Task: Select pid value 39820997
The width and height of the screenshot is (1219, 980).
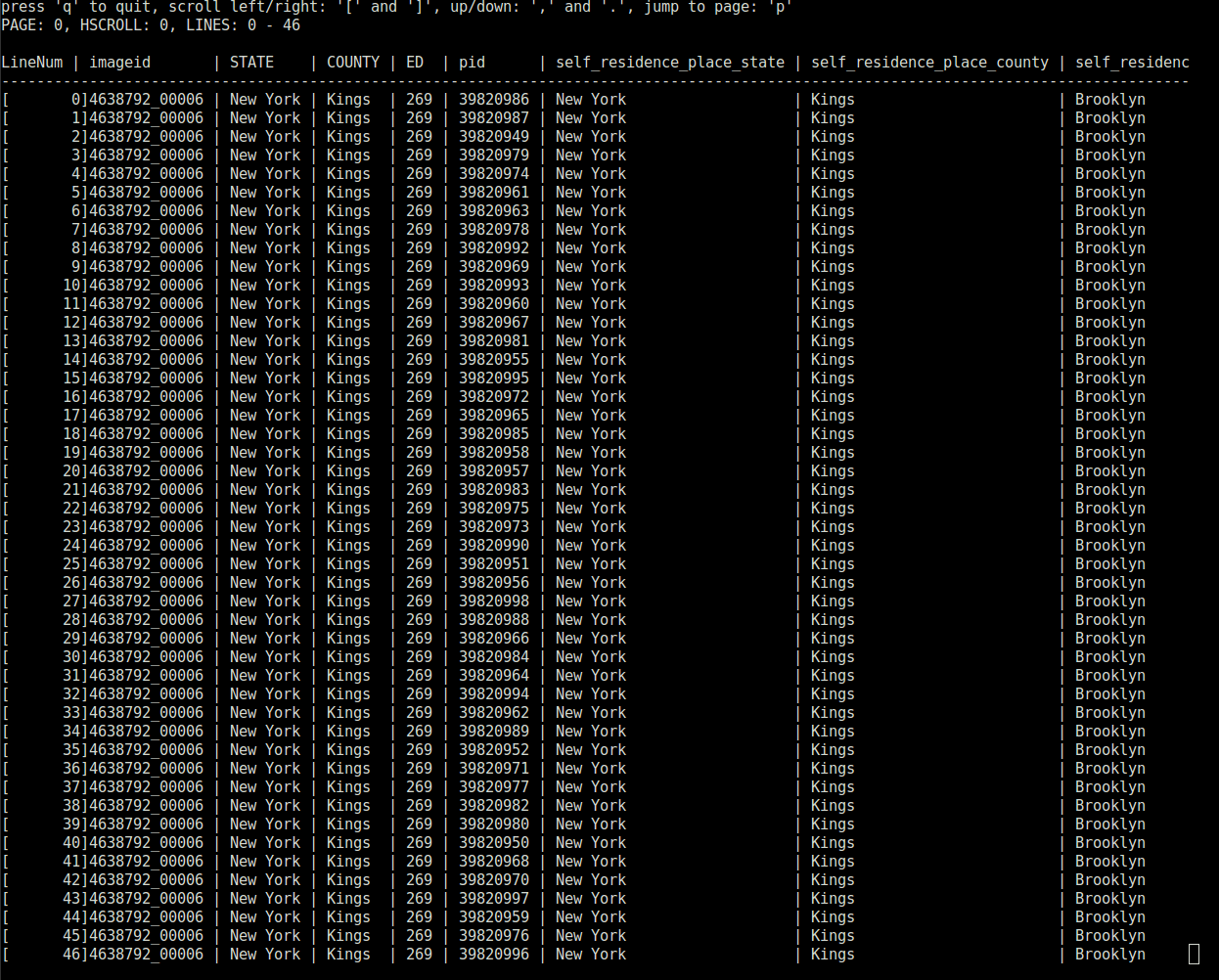Action: point(494,898)
